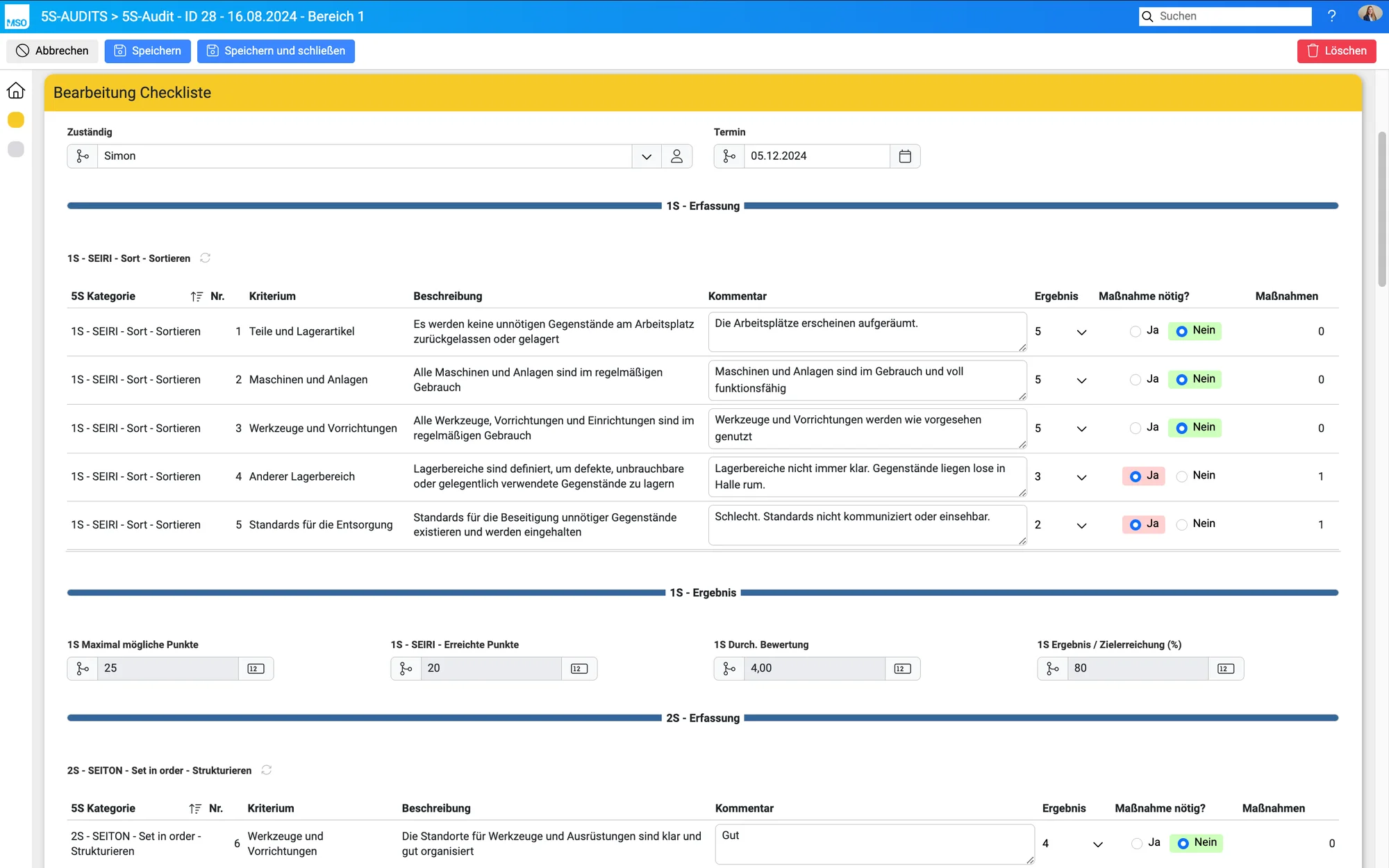The image size is (1389, 868).
Task: Refresh the 1S - SEIRI section
Action: pos(206,258)
